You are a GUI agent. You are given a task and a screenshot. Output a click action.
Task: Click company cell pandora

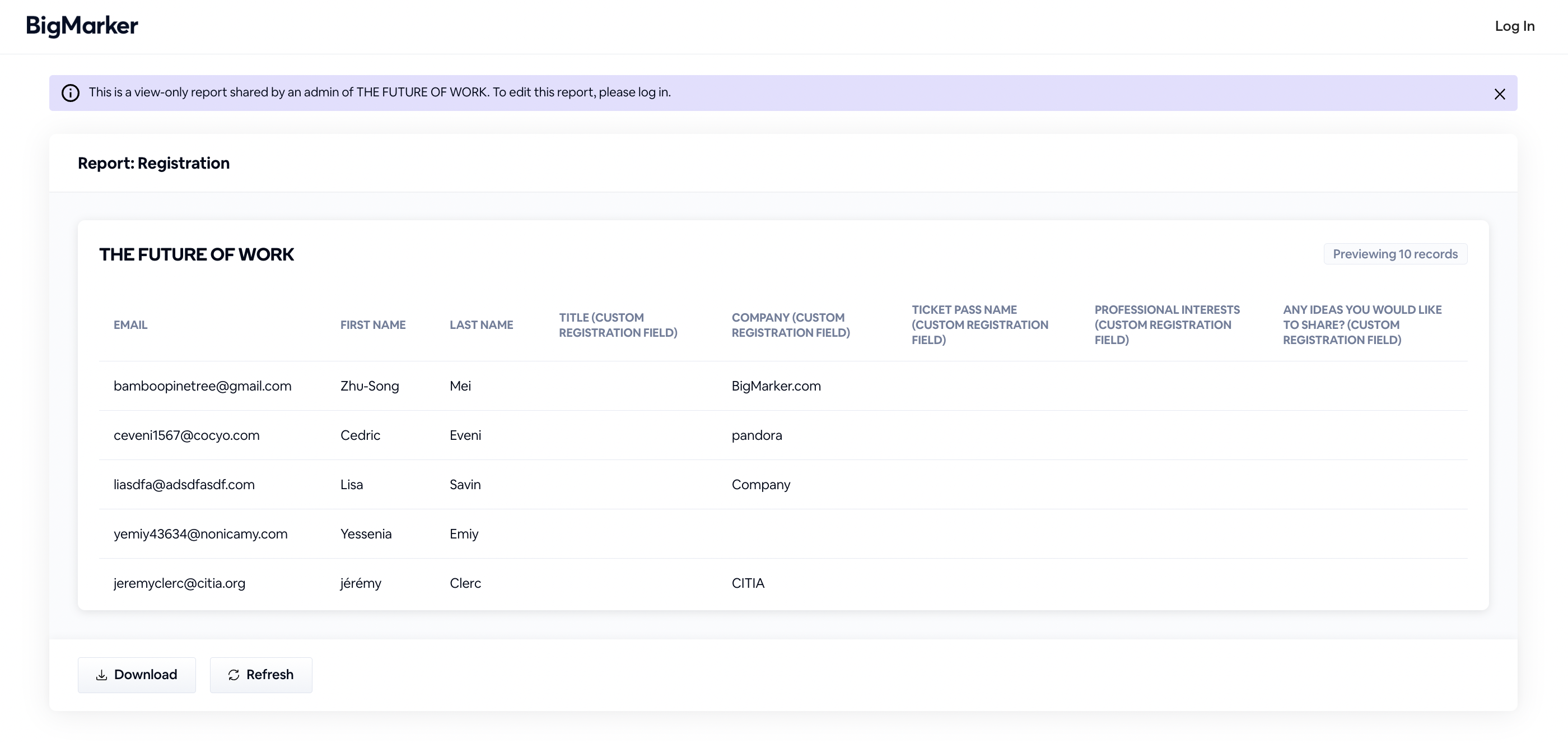point(757,435)
